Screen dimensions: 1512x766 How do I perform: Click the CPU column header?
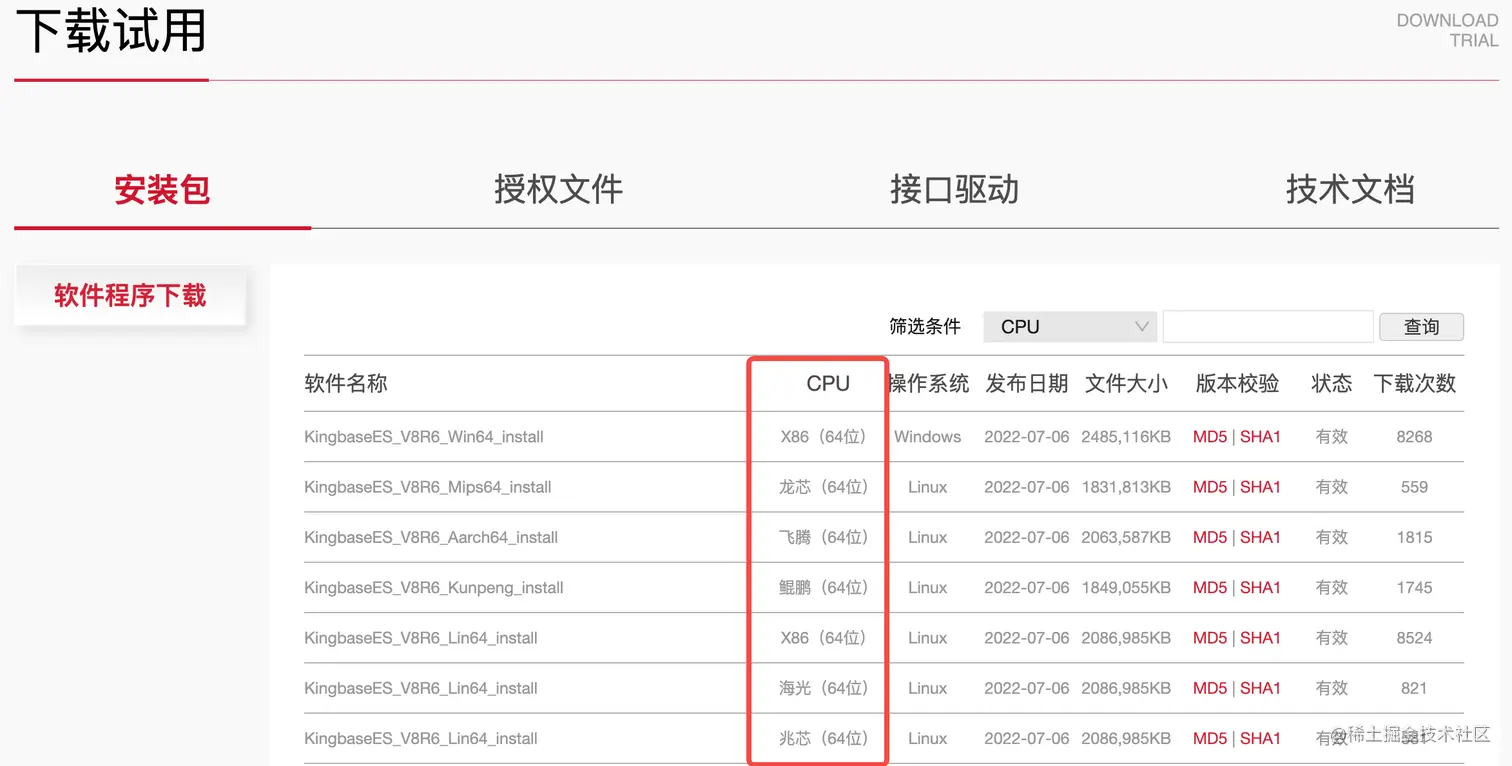point(828,383)
